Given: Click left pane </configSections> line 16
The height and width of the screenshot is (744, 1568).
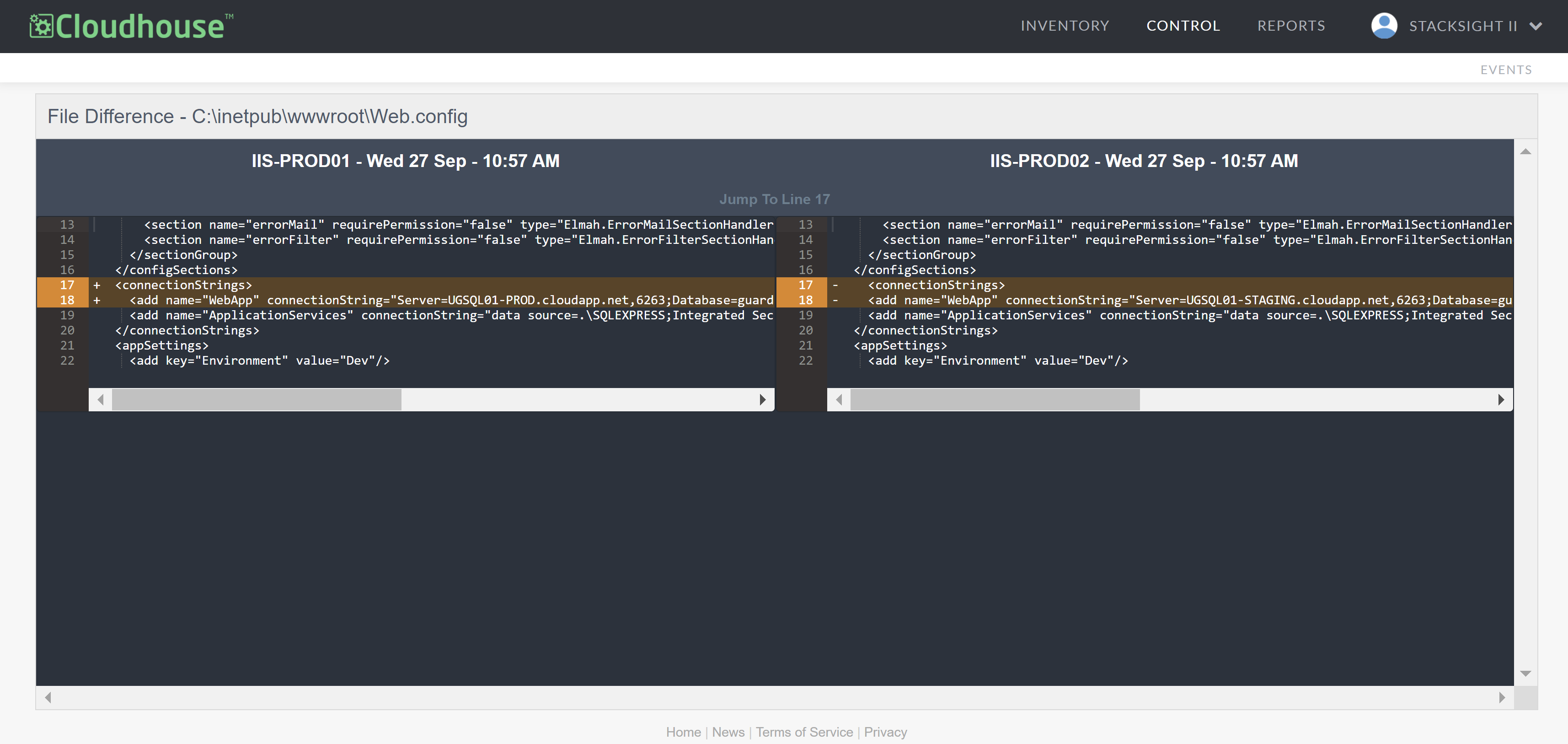Looking at the screenshot, I should [177, 270].
